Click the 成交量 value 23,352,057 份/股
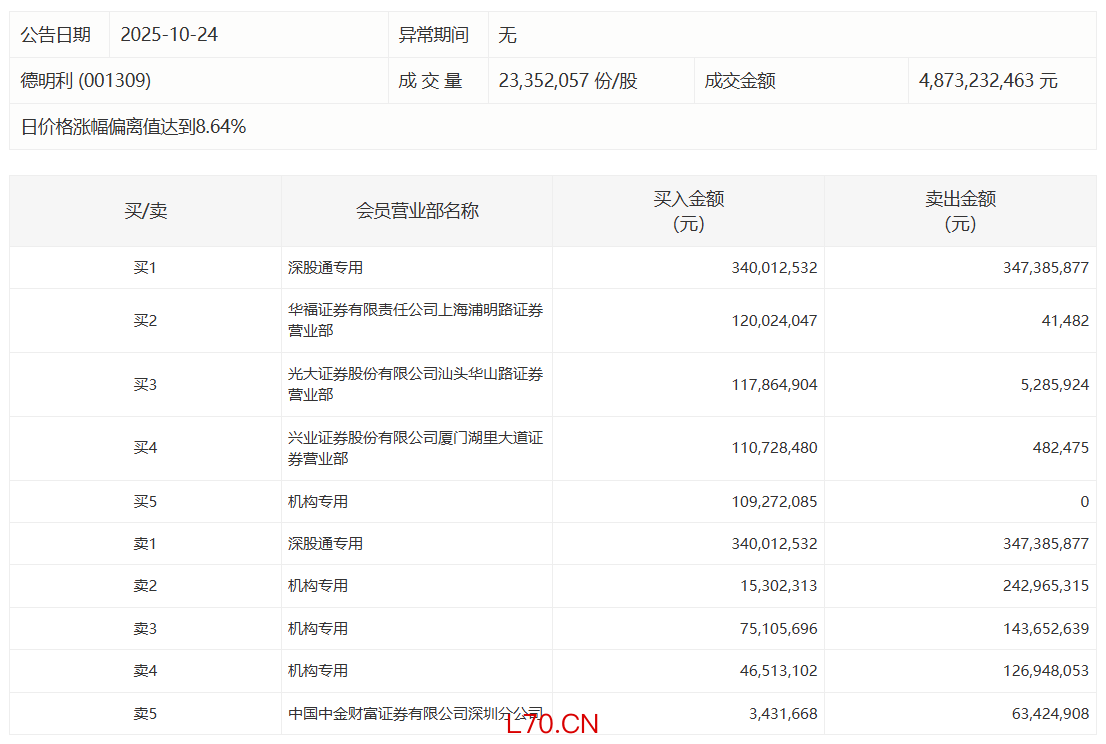Image resolution: width=1106 pixels, height=744 pixels. [x=567, y=81]
